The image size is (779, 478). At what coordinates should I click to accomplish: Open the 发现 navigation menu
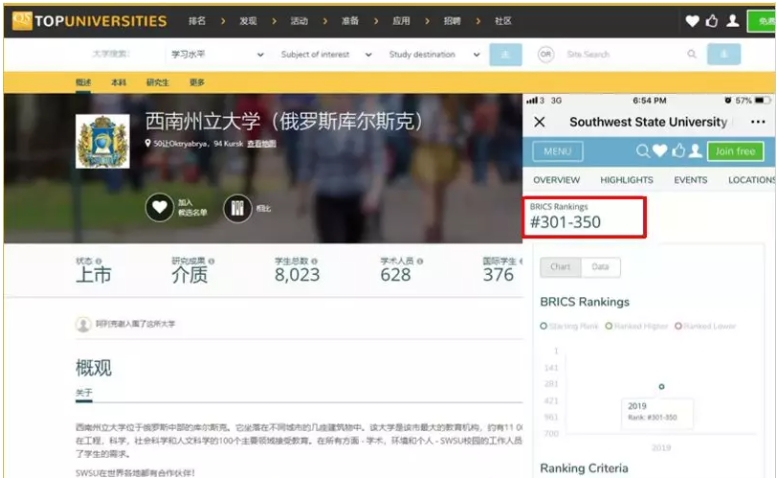(248, 21)
